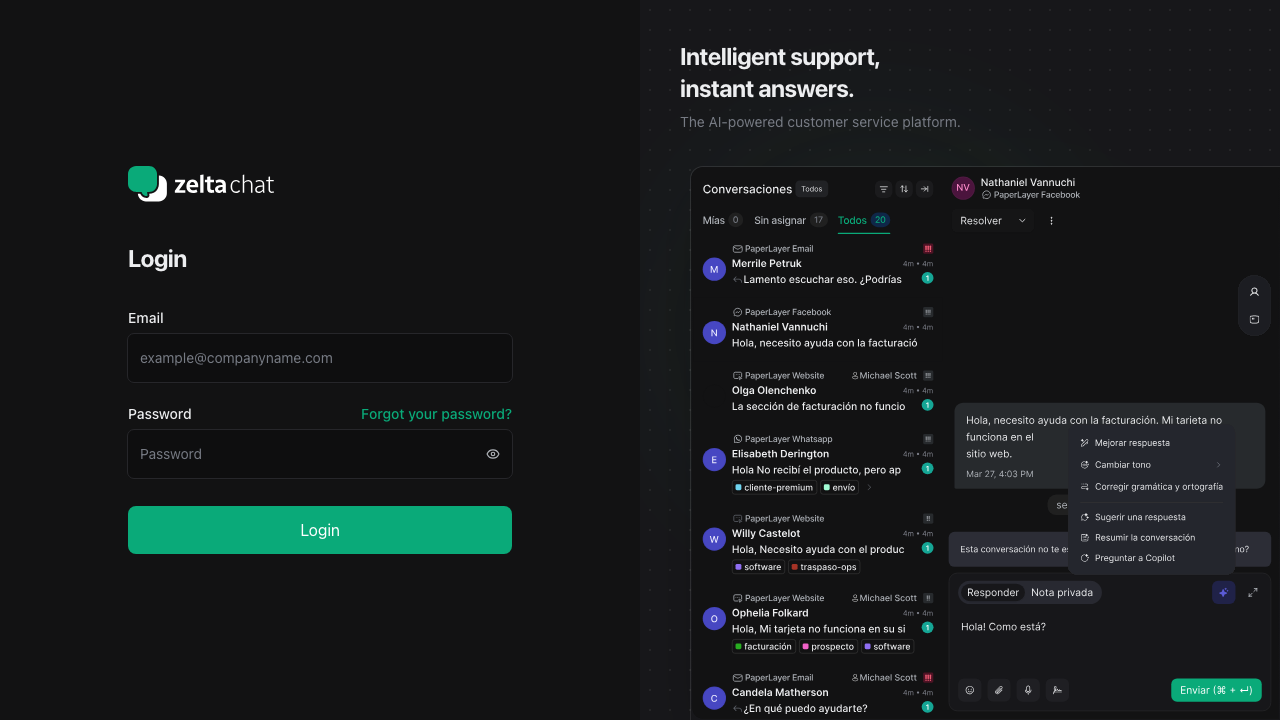Switch to the Sin asignar tab

[x=780, y=220]
